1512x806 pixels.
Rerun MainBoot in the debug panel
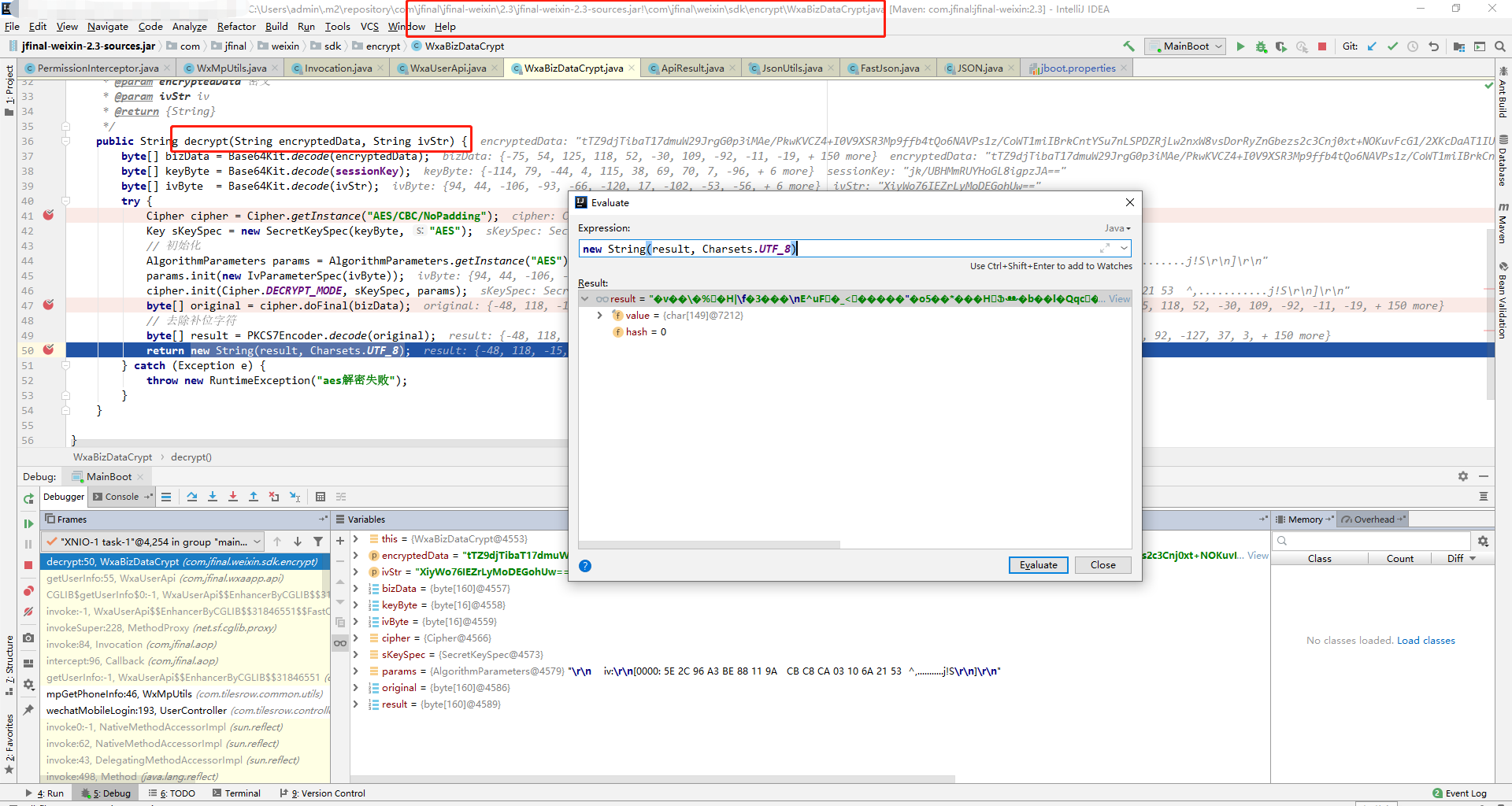coord(28,499)
